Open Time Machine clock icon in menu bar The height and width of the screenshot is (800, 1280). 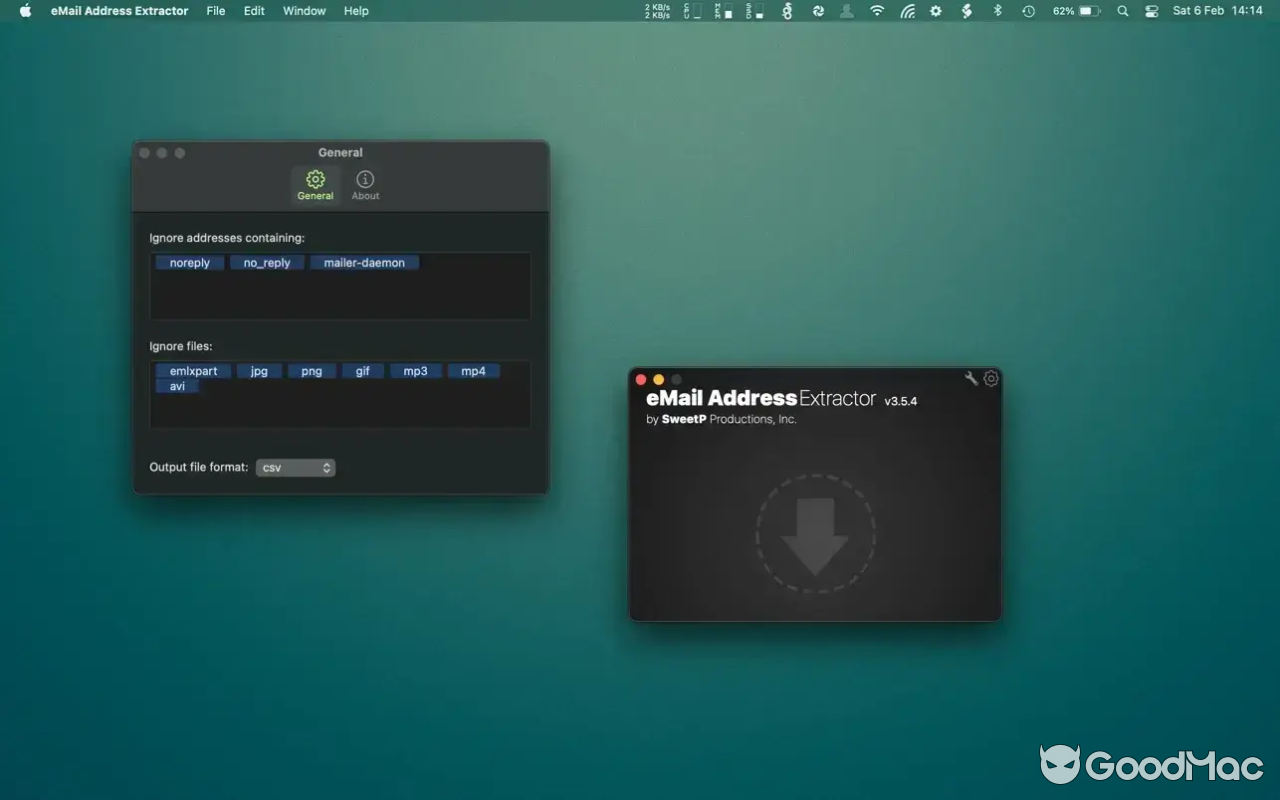tap(1028, 11)
